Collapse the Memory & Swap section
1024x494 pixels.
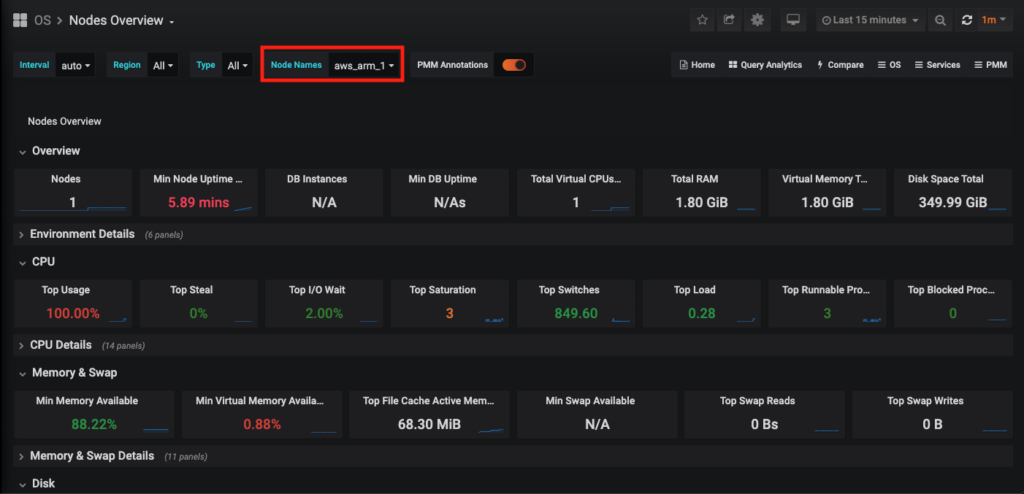point(73,373)
